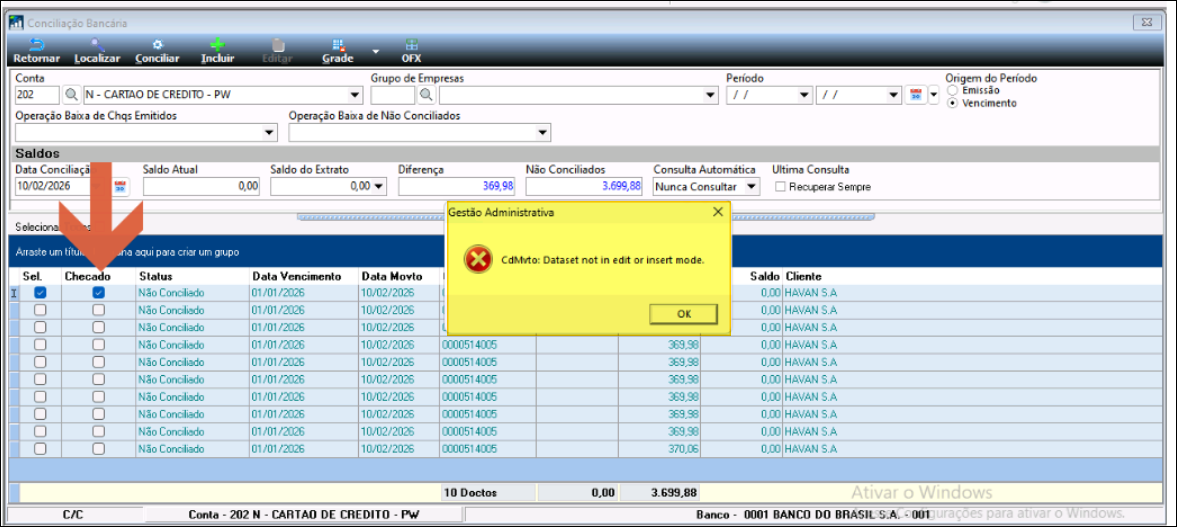This screenshot has height=527, width=1177.
Task: Expand the Conta account name dropdown
Action: (355, 95)
